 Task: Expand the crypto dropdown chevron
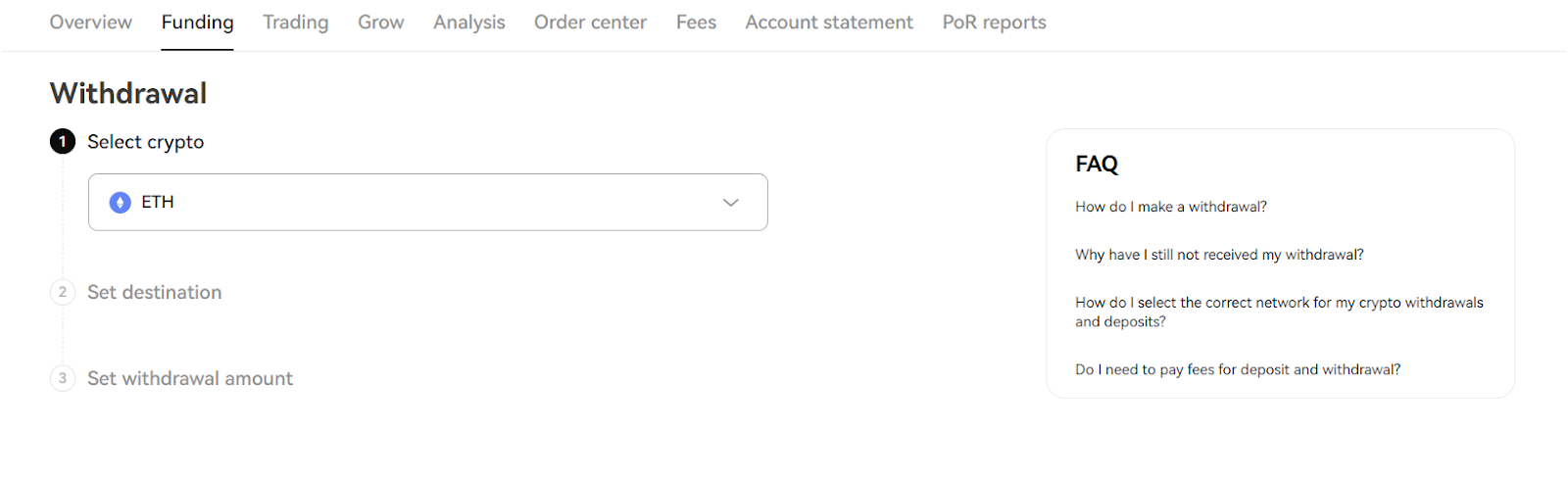pyautogui.click(x=730, y=203)
